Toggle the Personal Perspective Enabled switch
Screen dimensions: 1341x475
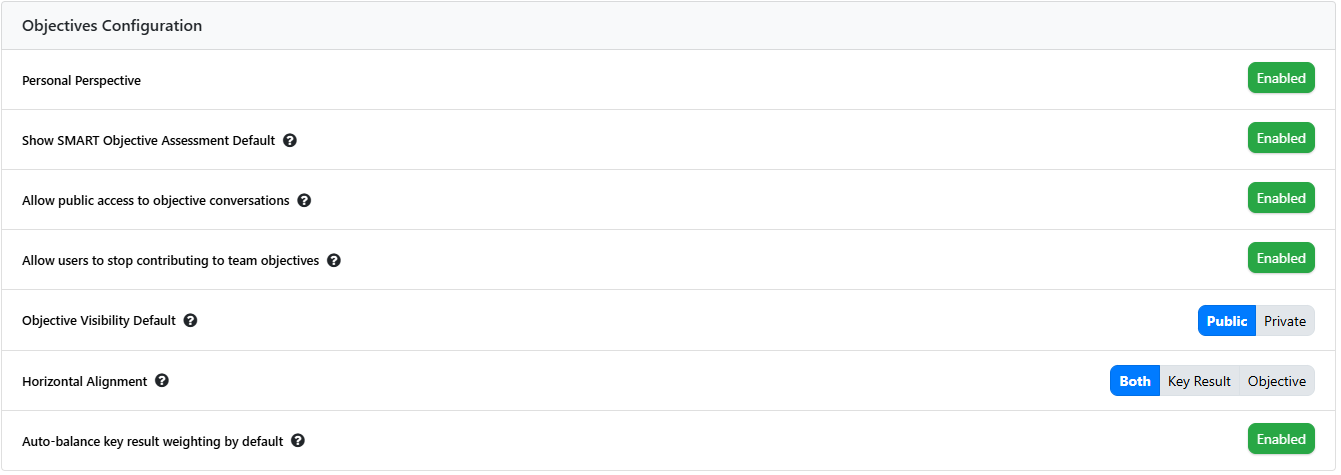coord(1280,78)
